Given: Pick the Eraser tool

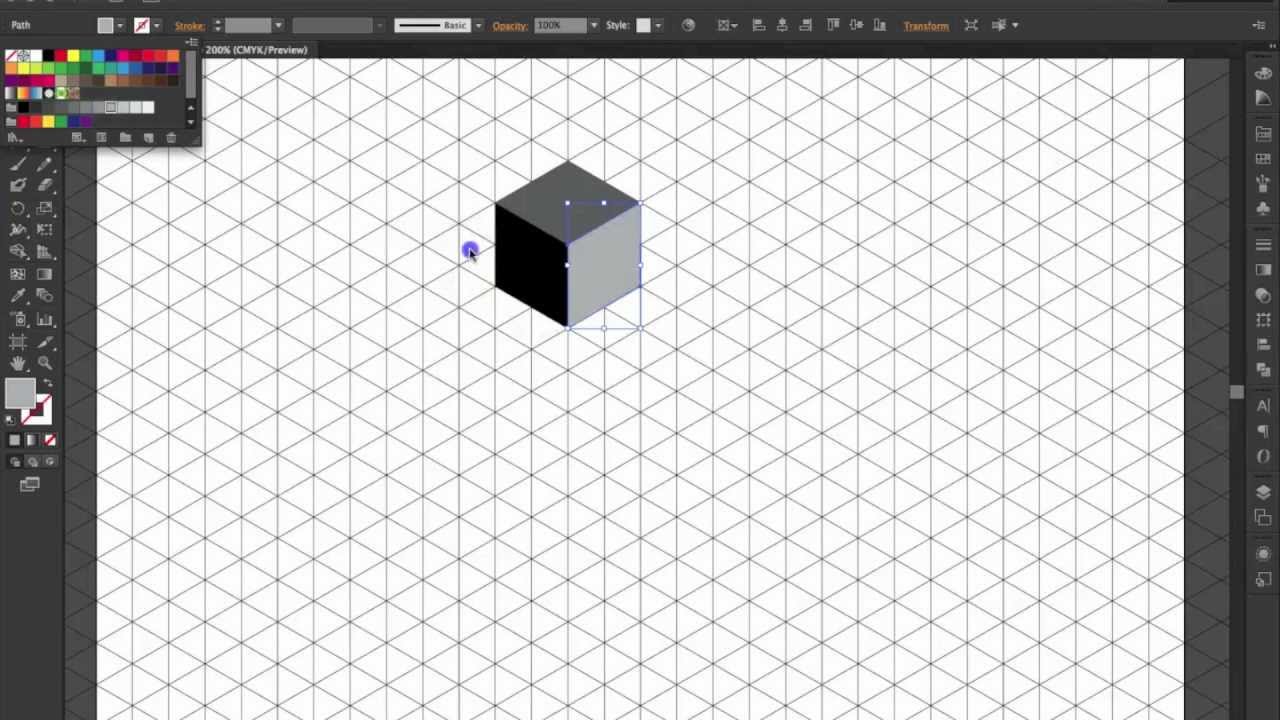Looking at the screenshot, I should pos(45,185).
